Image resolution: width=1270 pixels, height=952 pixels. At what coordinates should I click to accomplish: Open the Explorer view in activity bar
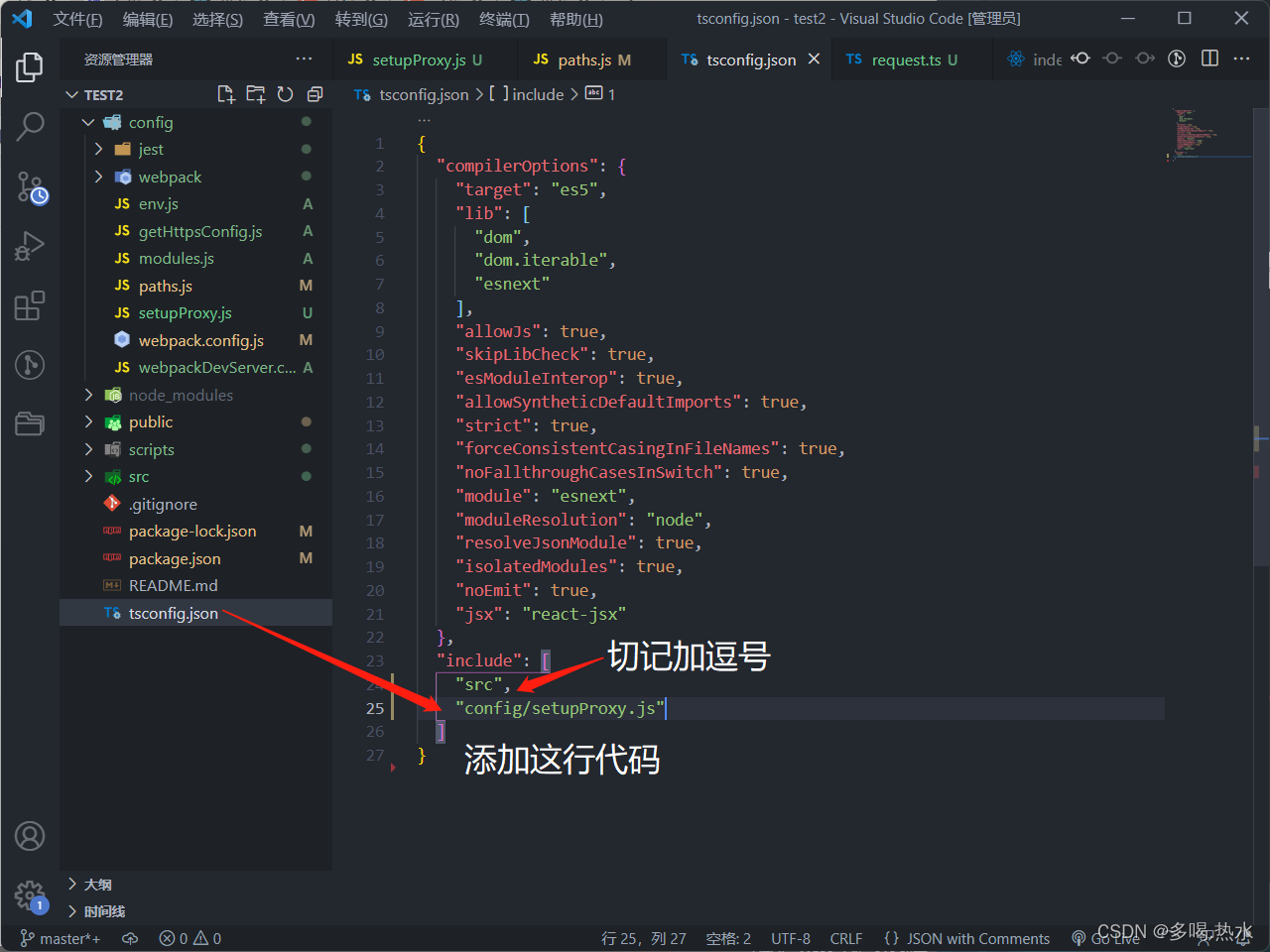[x=30, y=66]
